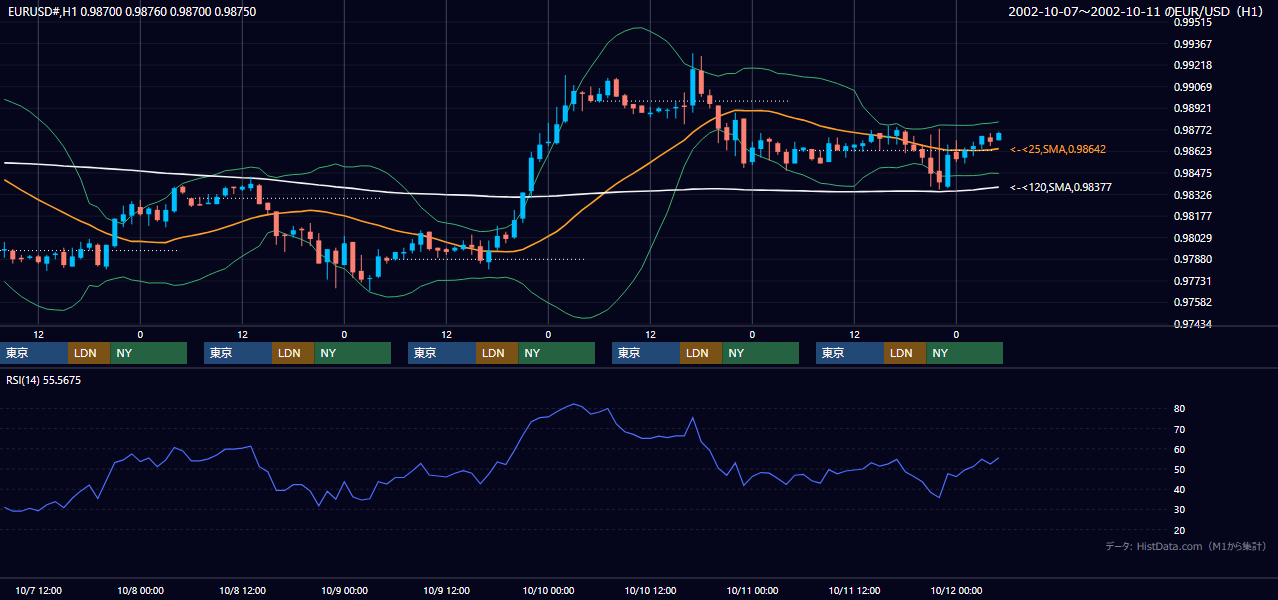The height and width of the screenshot is (600, 1278).
Task: Click price axis value 0.98177
Action: click(1193, 216)
